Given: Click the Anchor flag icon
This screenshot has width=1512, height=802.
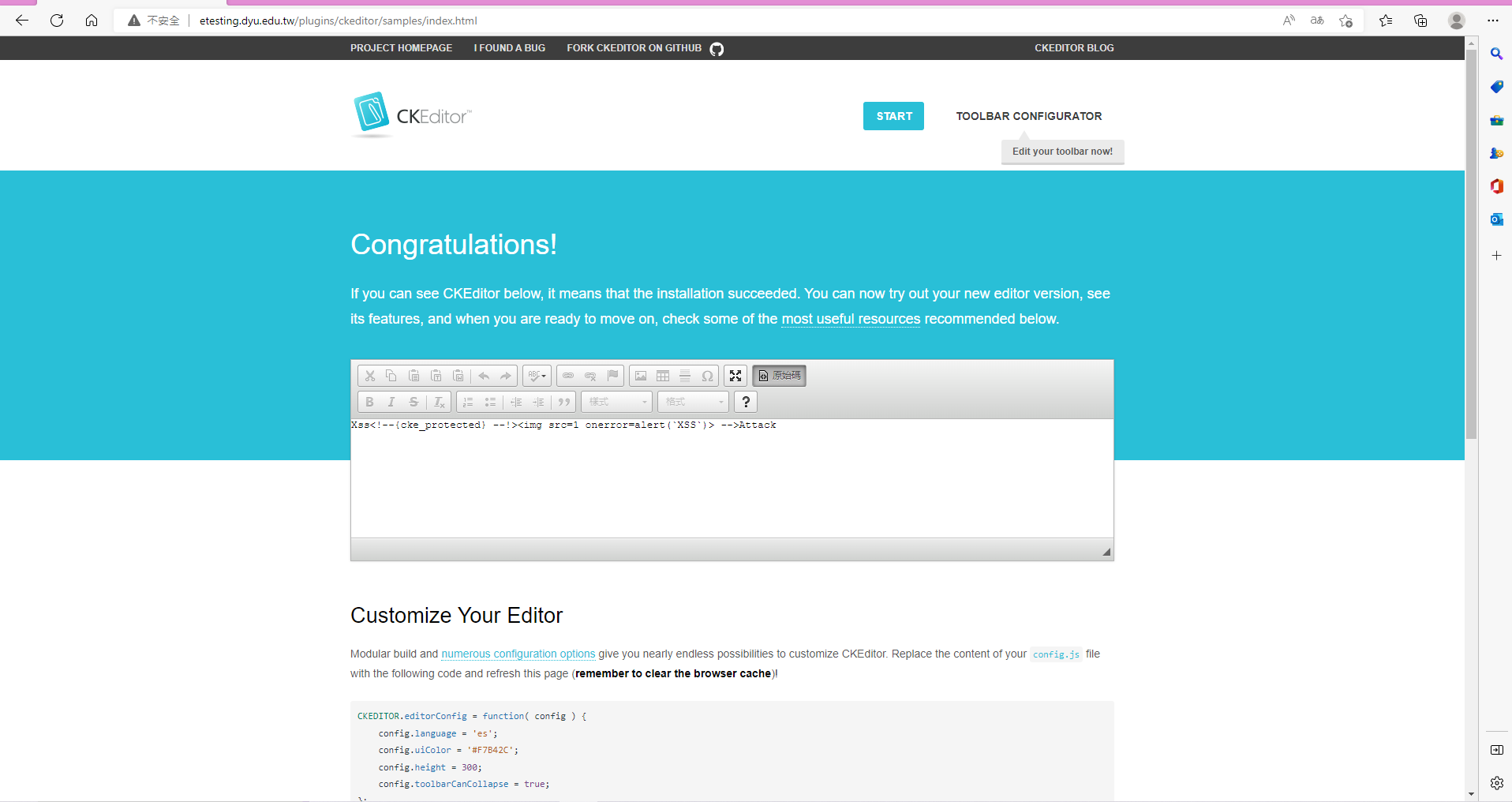Looking at the screenshot, I should pyautogui.click(x=612, y=376).
